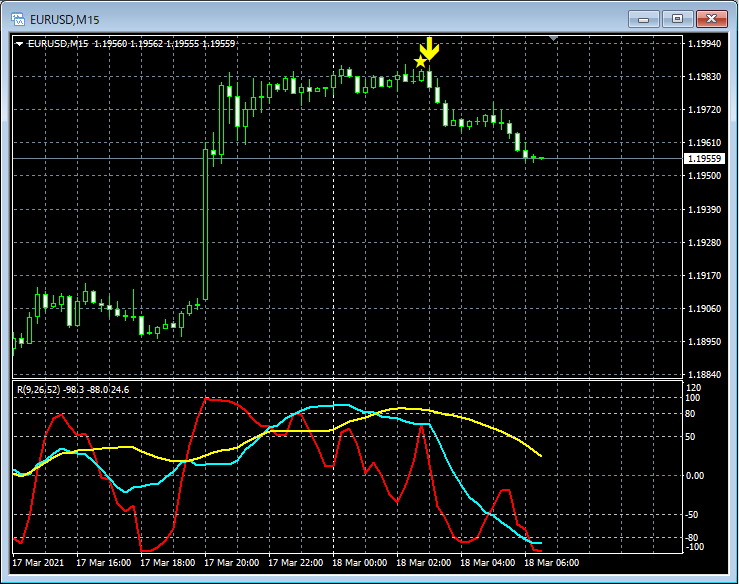The width and height of the screenshot is (739, 584).
Task: Click the 18 Mar 02:00 time label
Action: [424, 563]
